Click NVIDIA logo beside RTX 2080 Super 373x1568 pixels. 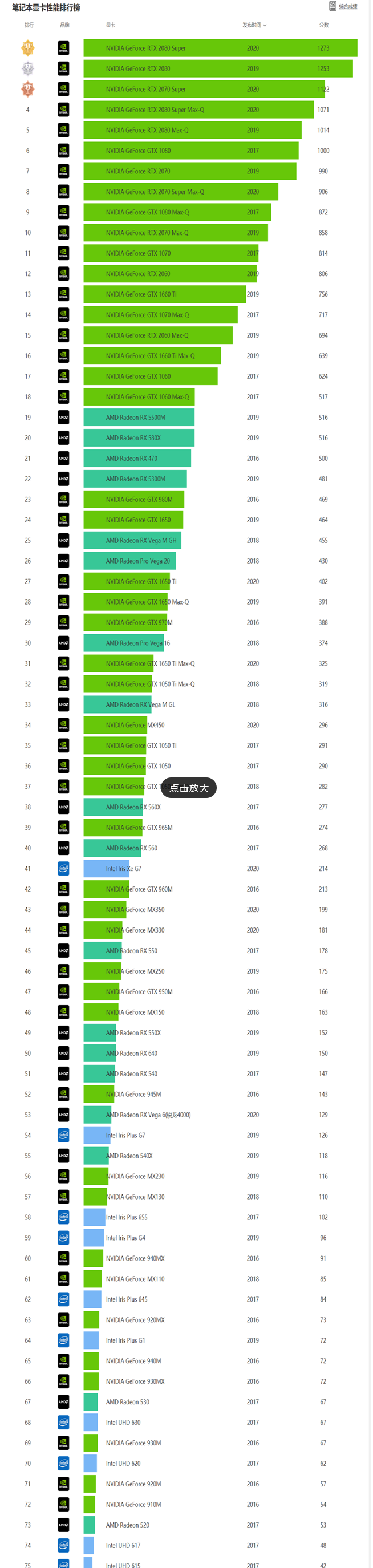63,48
